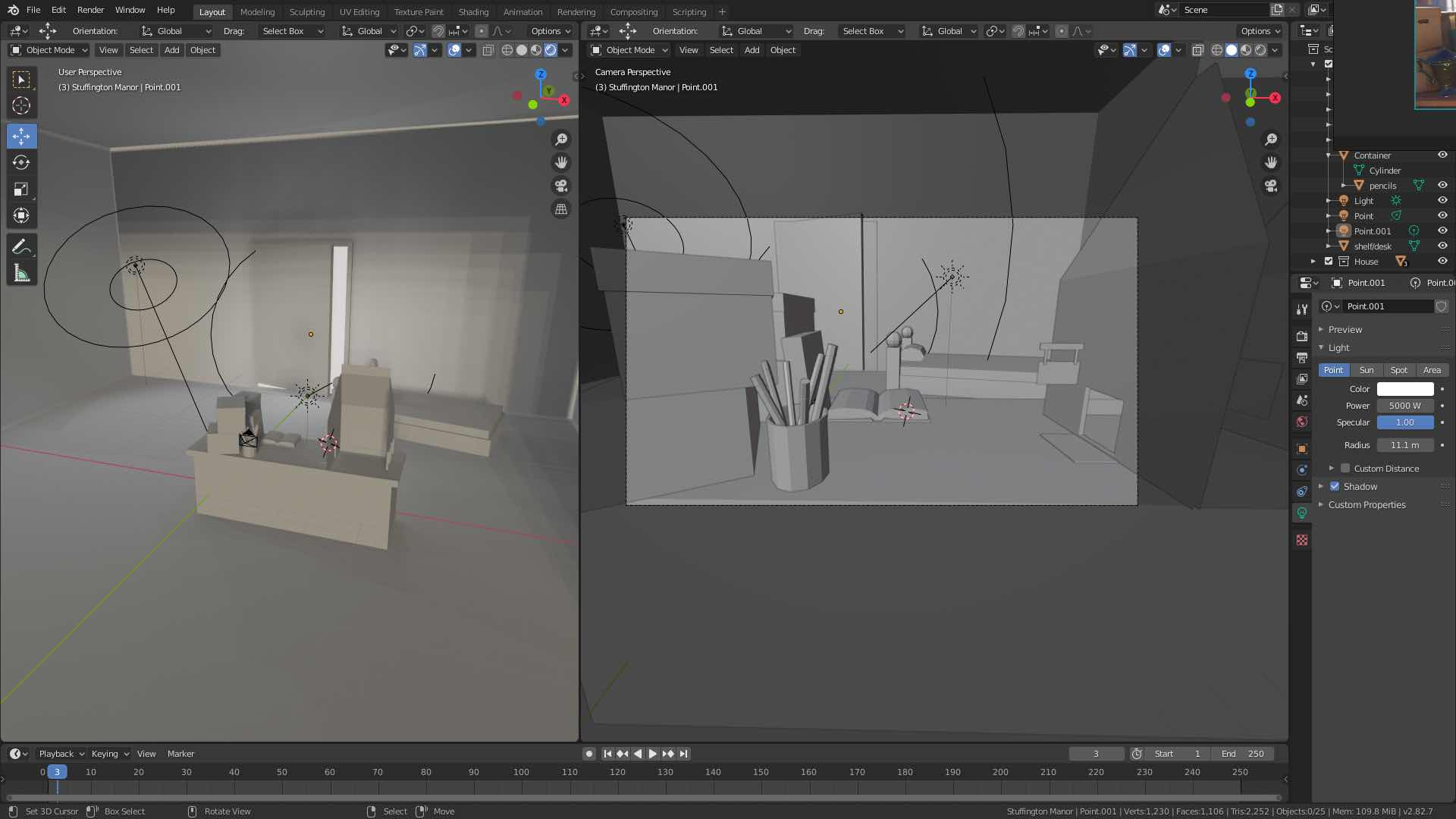The width and height of the screenshot is (1456, 819).
Task: Click Marker in the timeline header
Action: coord(180,754)
